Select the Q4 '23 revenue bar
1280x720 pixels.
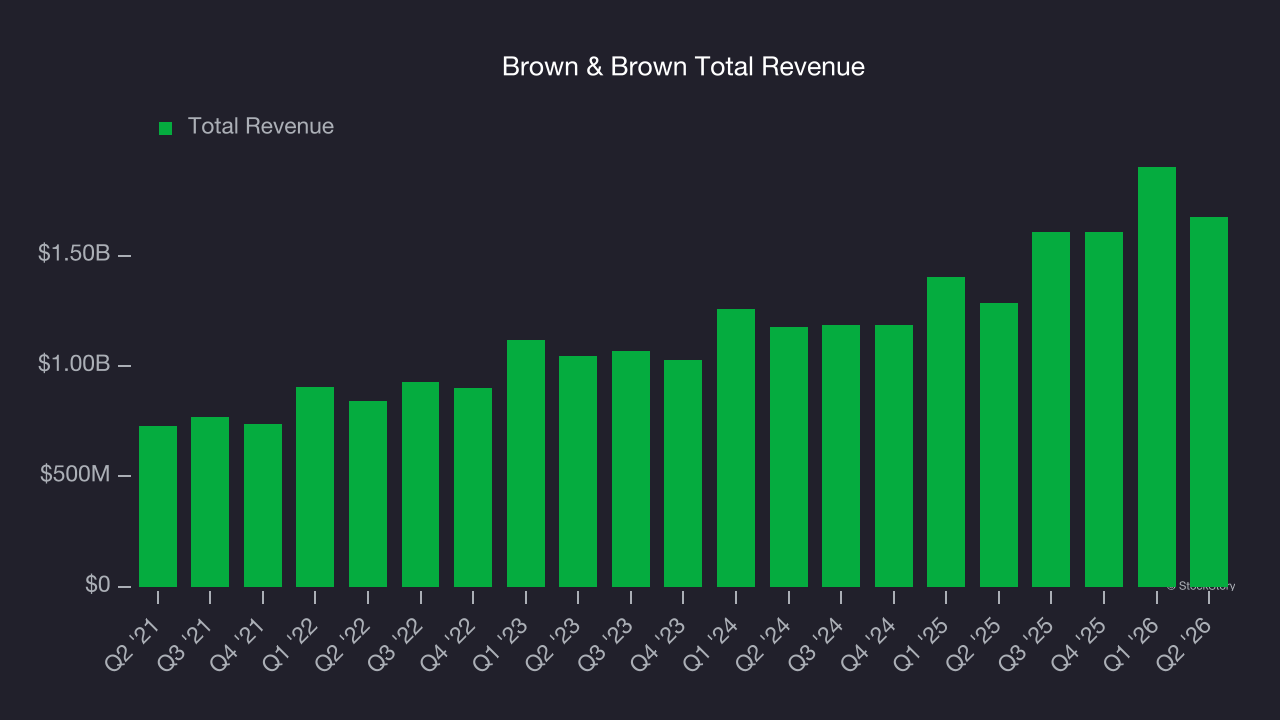pos(683,473)
